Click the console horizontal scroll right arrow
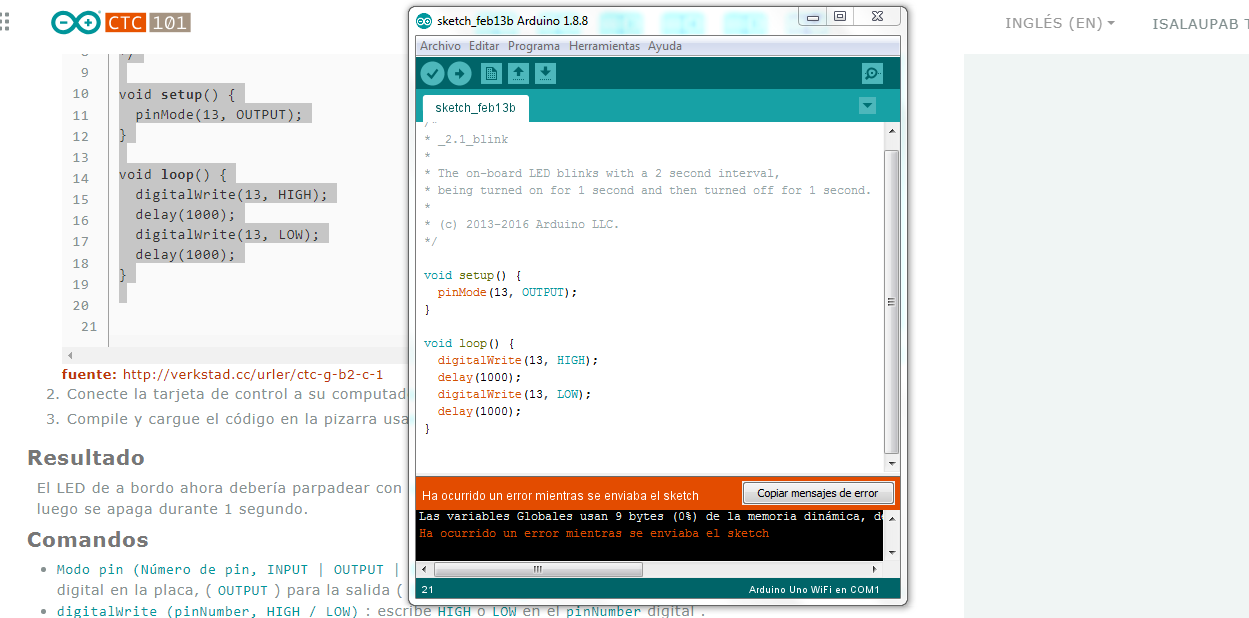Viewport: 1249px width, 618px height. (876, 569)
